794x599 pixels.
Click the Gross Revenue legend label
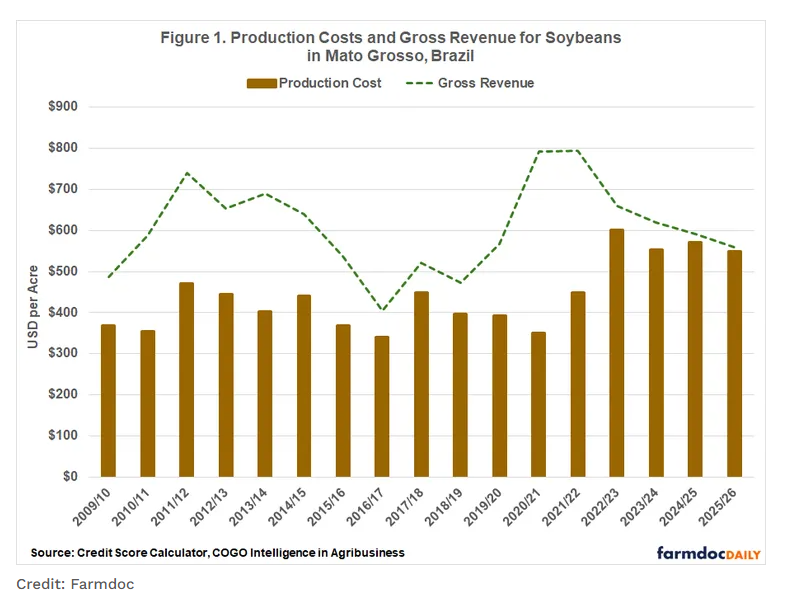pyautogui.click(x=486, y=83)
